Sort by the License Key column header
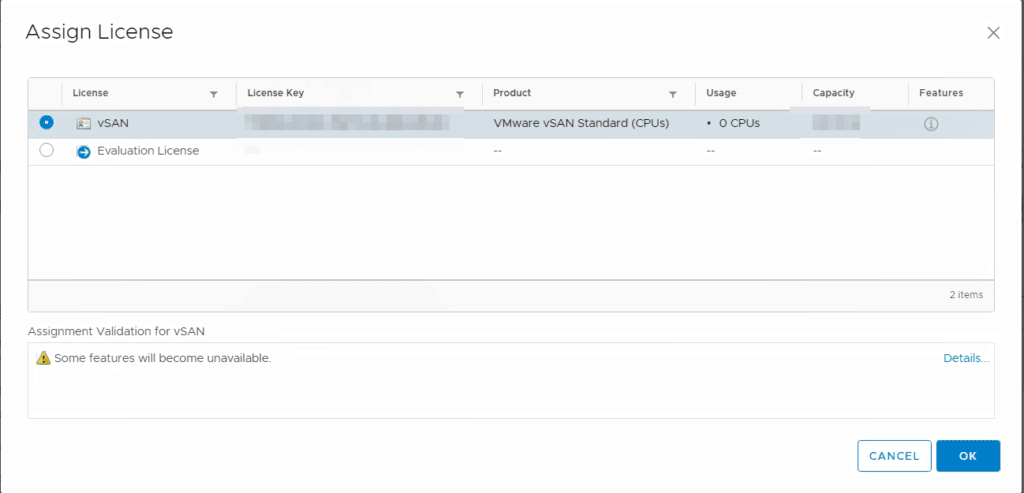The image size is (1024, 493). point(276,93)
